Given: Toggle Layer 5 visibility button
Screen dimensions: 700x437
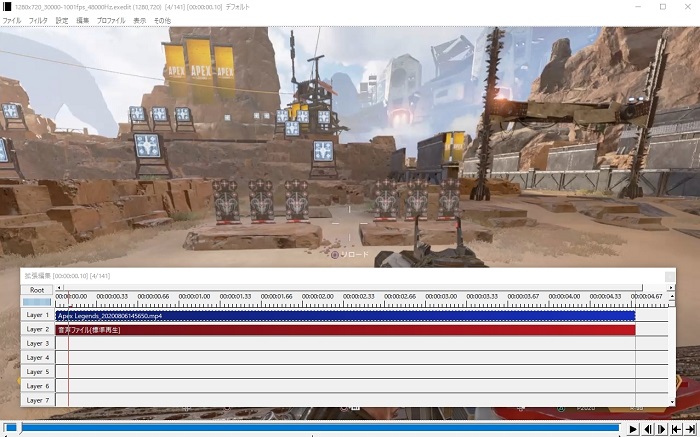Looking at the screenshot, I should pos(38,372).
